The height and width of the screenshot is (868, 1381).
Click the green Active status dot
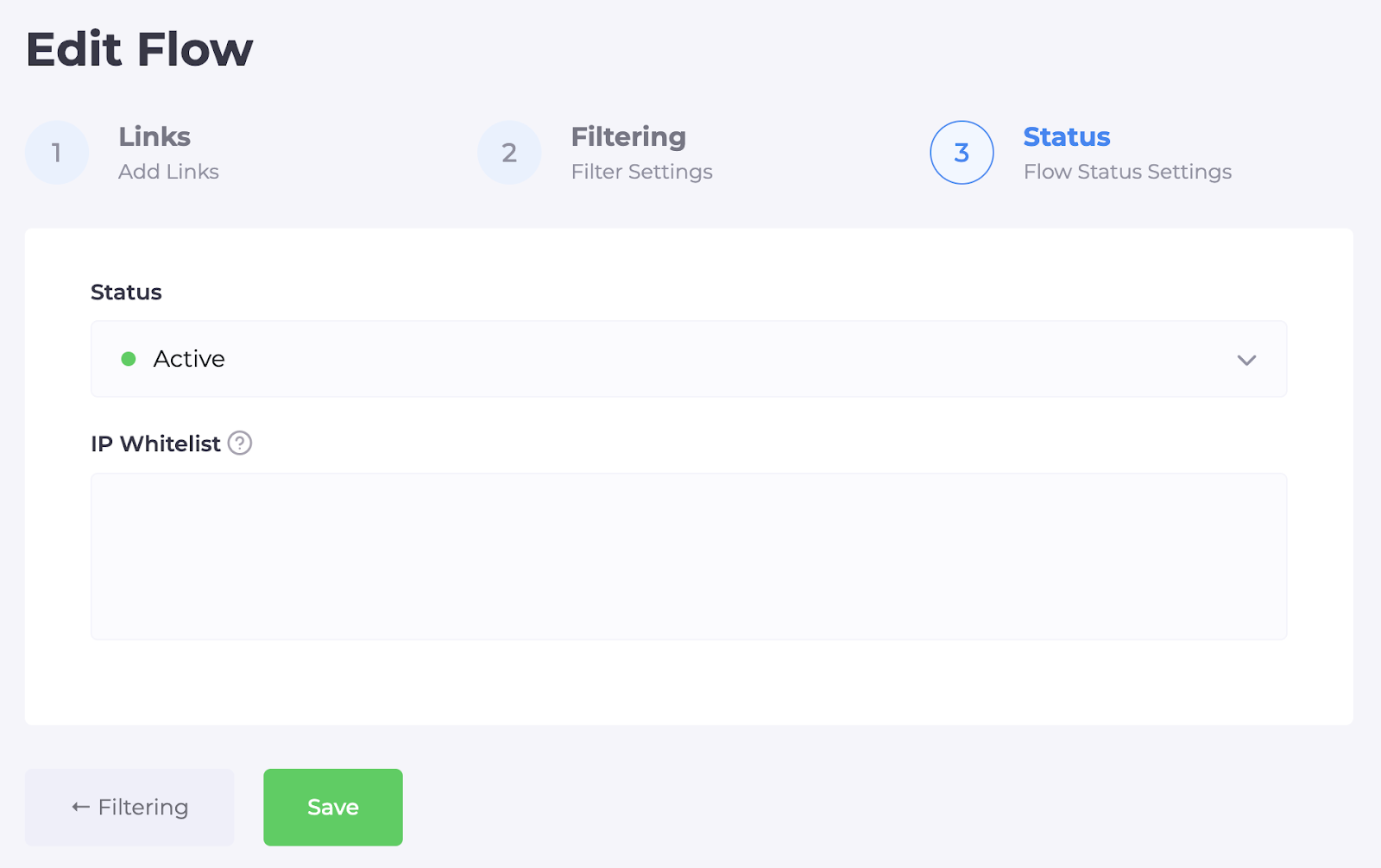click(129, 359)
